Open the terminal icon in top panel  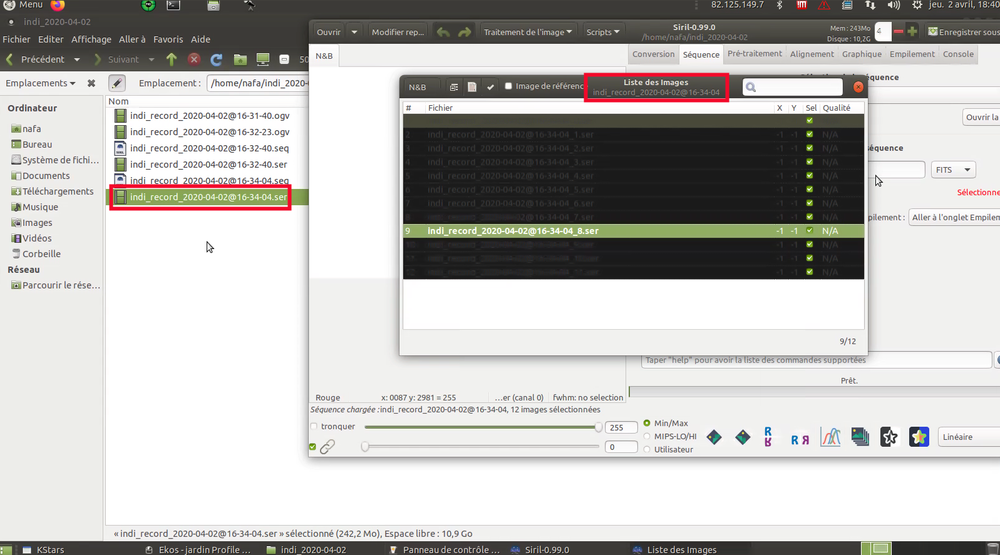(x=173, y=5)
